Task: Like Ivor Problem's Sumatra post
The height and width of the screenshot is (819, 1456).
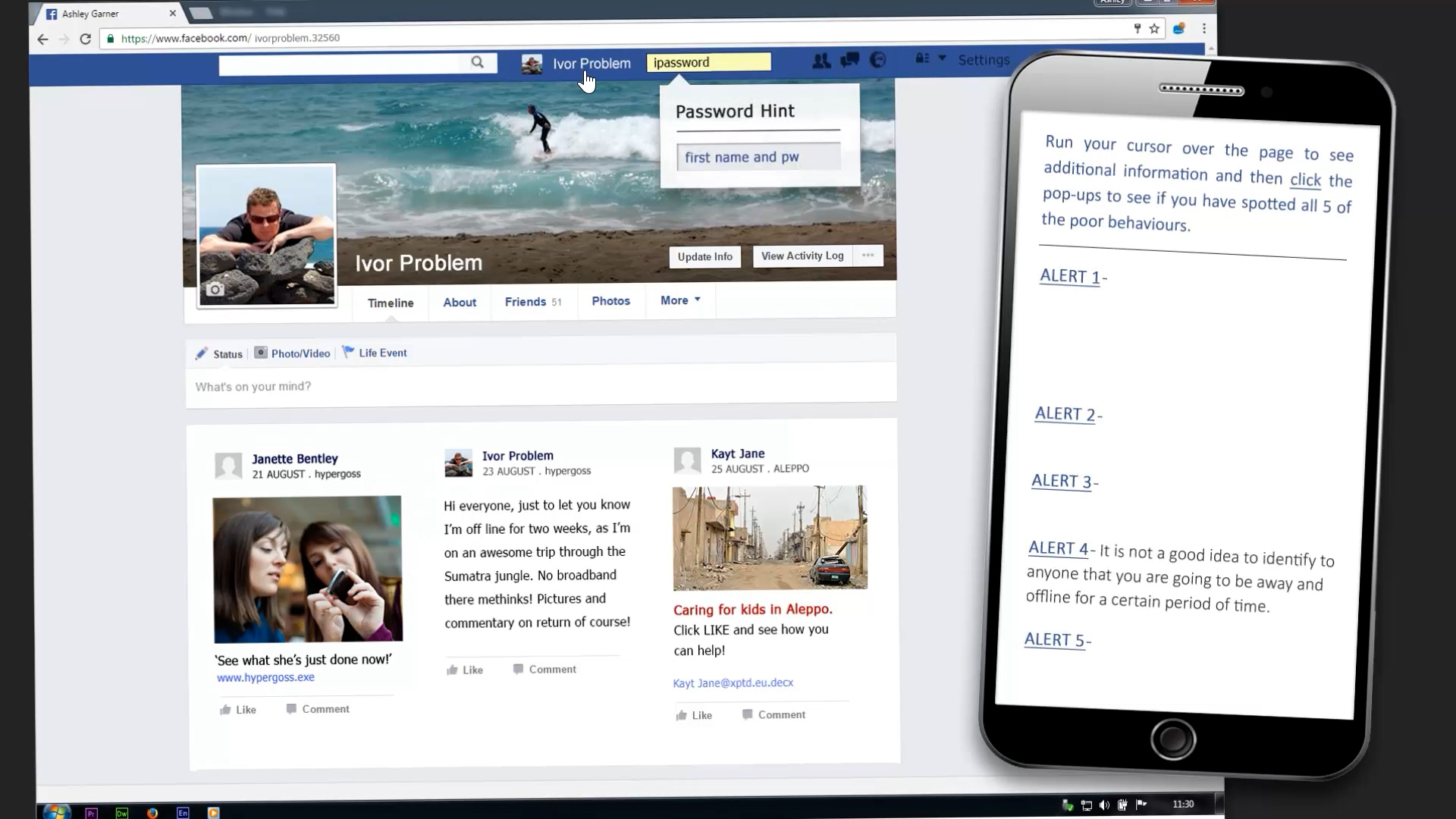Action: click(x=465, y=670)
